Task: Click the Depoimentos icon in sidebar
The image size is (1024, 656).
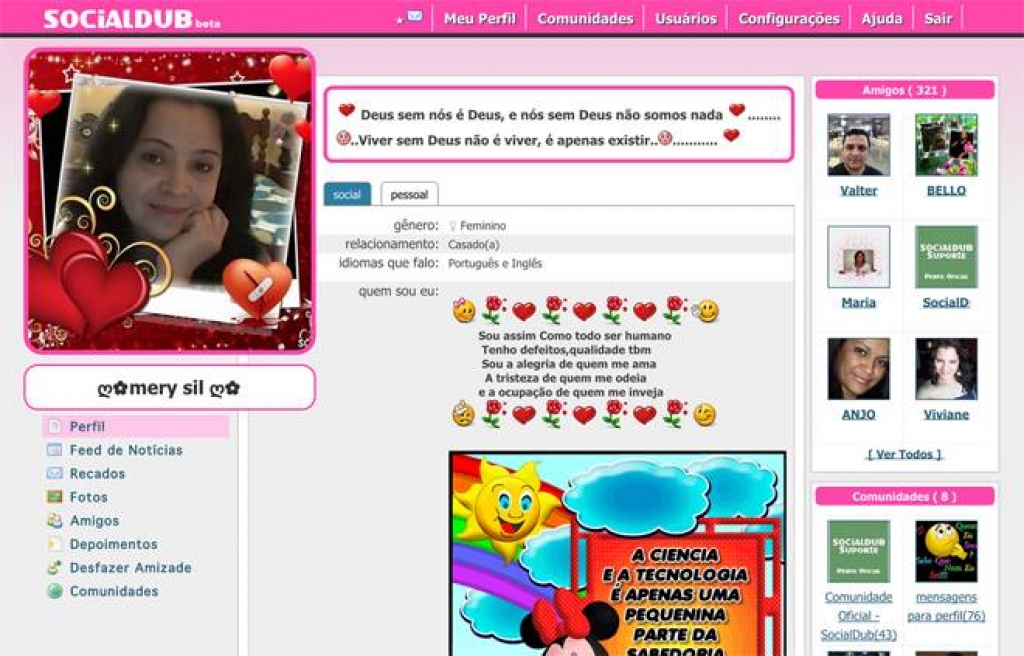Action: coord(55,544)
